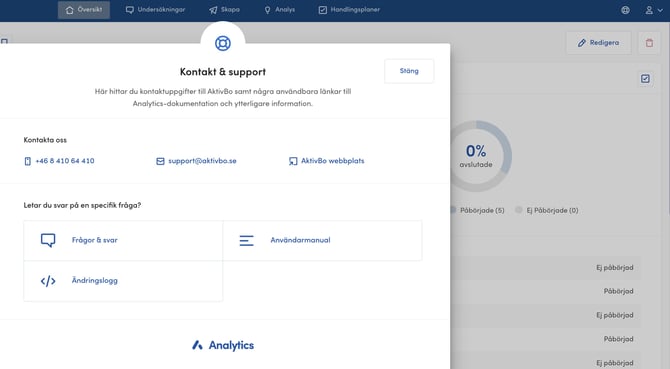Click the text Letar du svar på en specifik fråga?
Screen dimensions: 670x369
pos(82,205)
